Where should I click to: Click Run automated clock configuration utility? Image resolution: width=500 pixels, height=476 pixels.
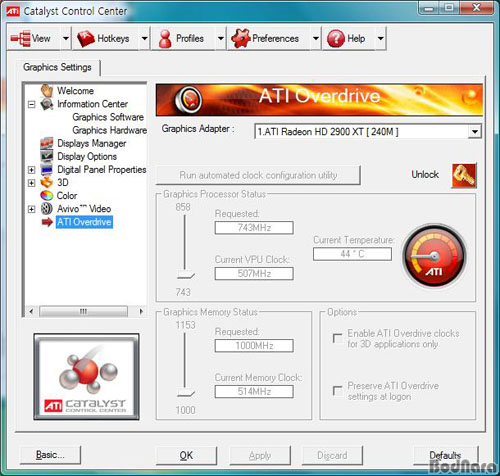coord(258,175)
